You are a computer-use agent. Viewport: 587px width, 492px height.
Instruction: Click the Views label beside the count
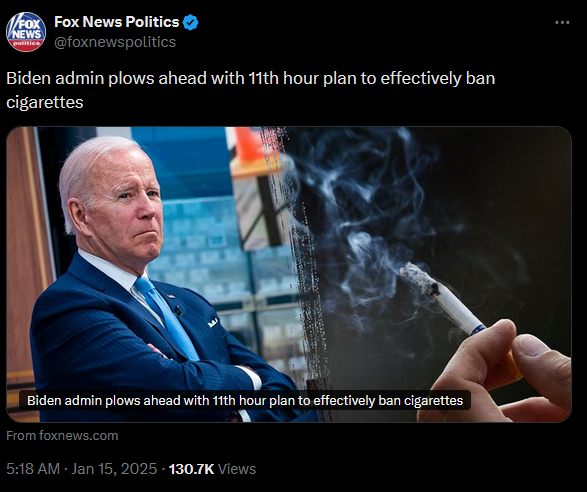point(237,469)
